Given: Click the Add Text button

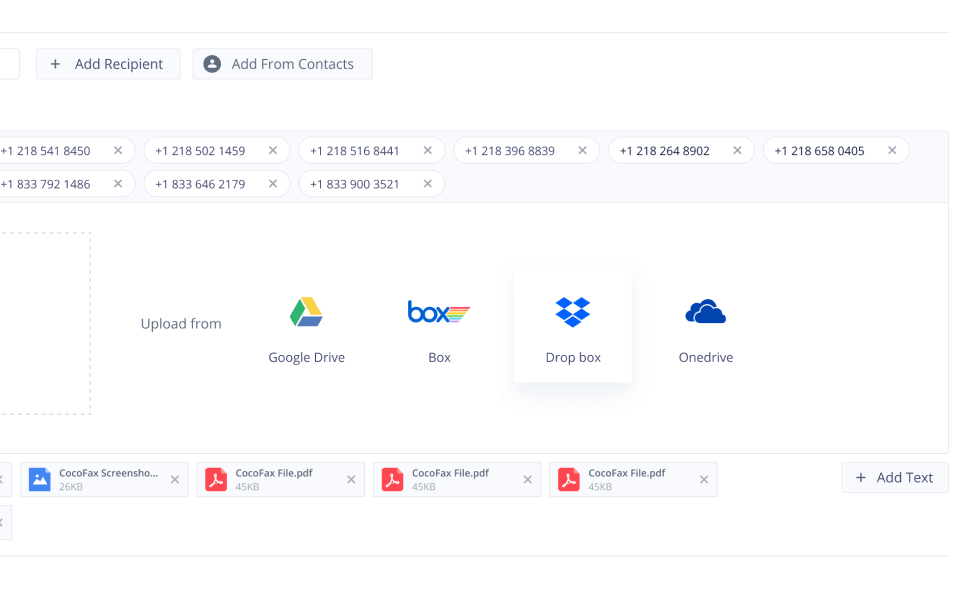Looking at the screenshot, I should tap(894, 477).
